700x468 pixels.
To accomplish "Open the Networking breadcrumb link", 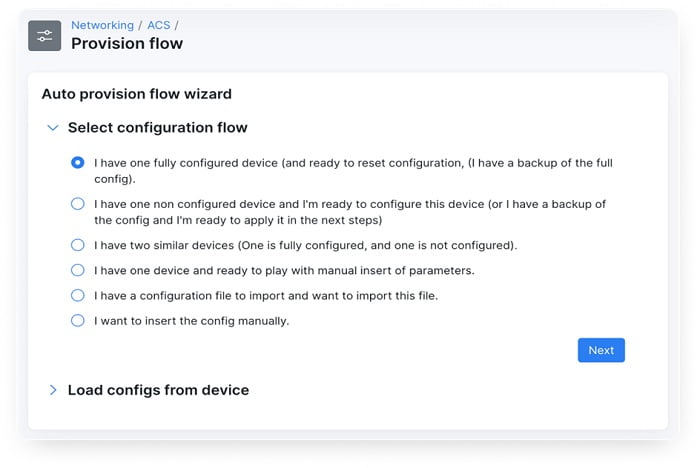I will pyautogui.click(x=102, y=25).
